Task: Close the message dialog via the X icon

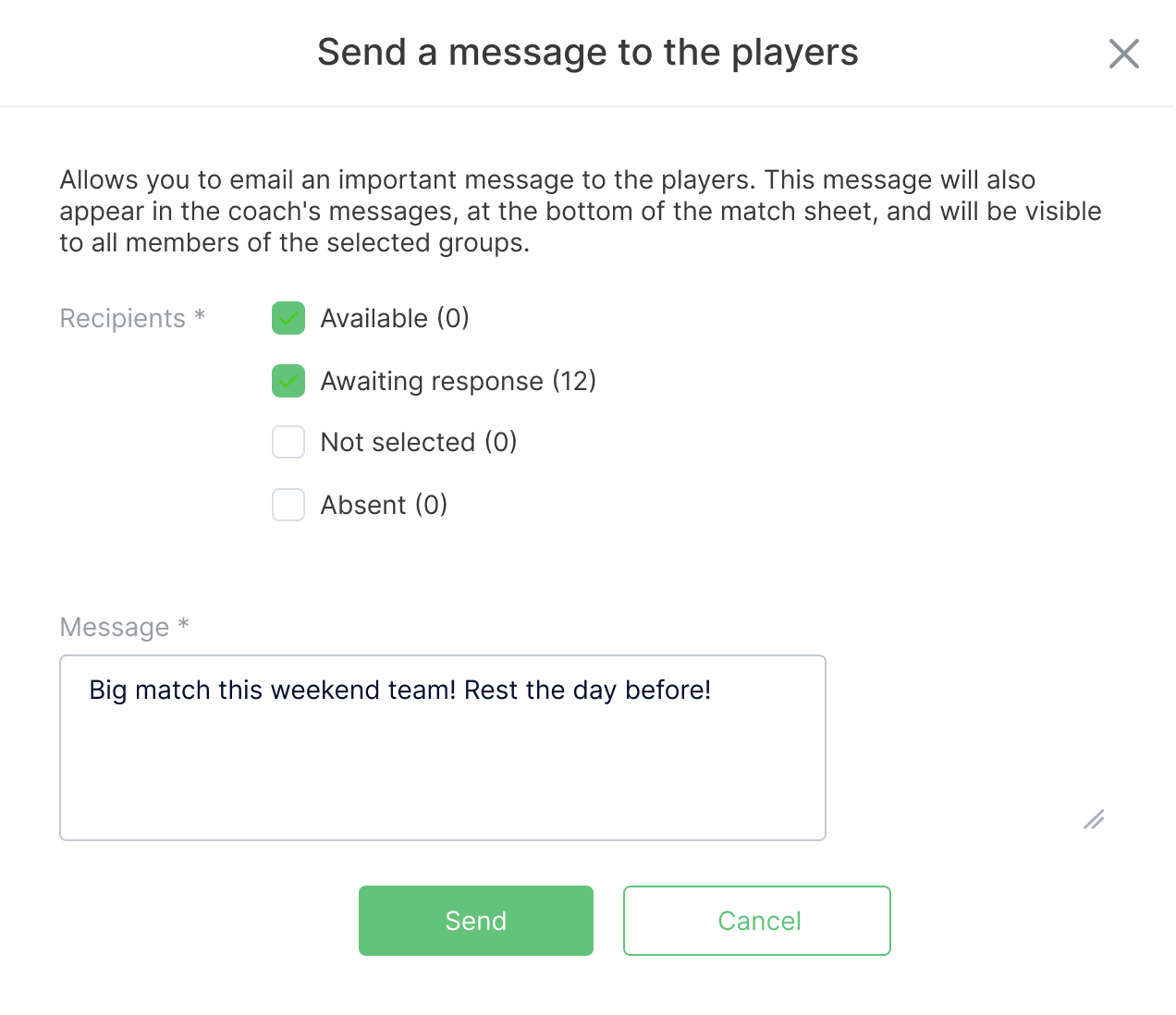Action: click(x=1124, y=54)
